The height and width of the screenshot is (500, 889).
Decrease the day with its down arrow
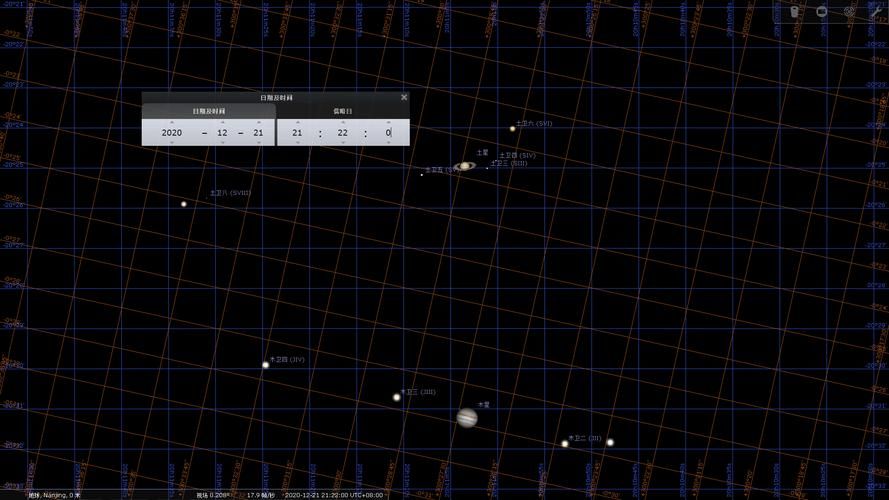(259, 143)
